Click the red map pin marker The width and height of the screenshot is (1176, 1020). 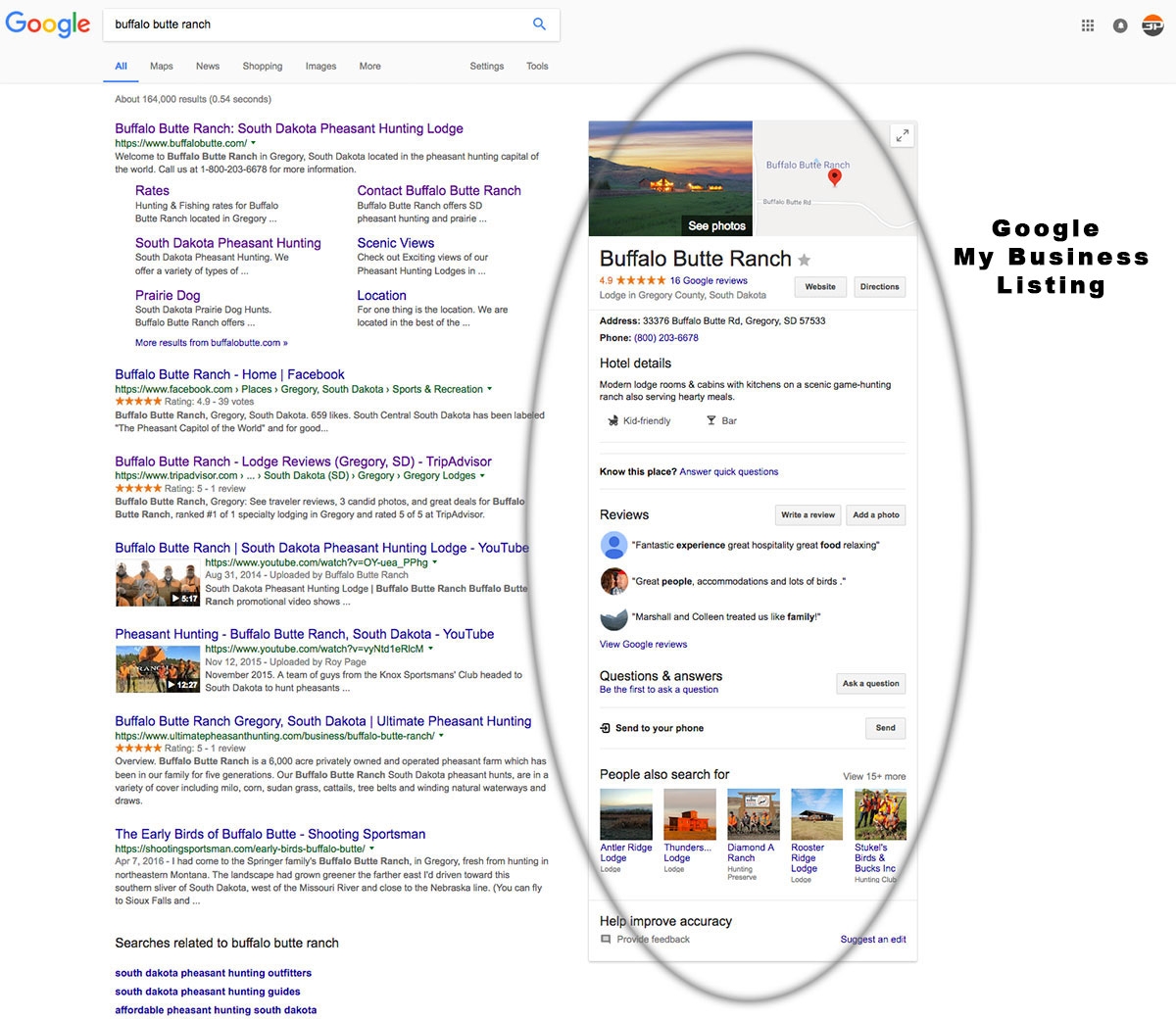835,177
